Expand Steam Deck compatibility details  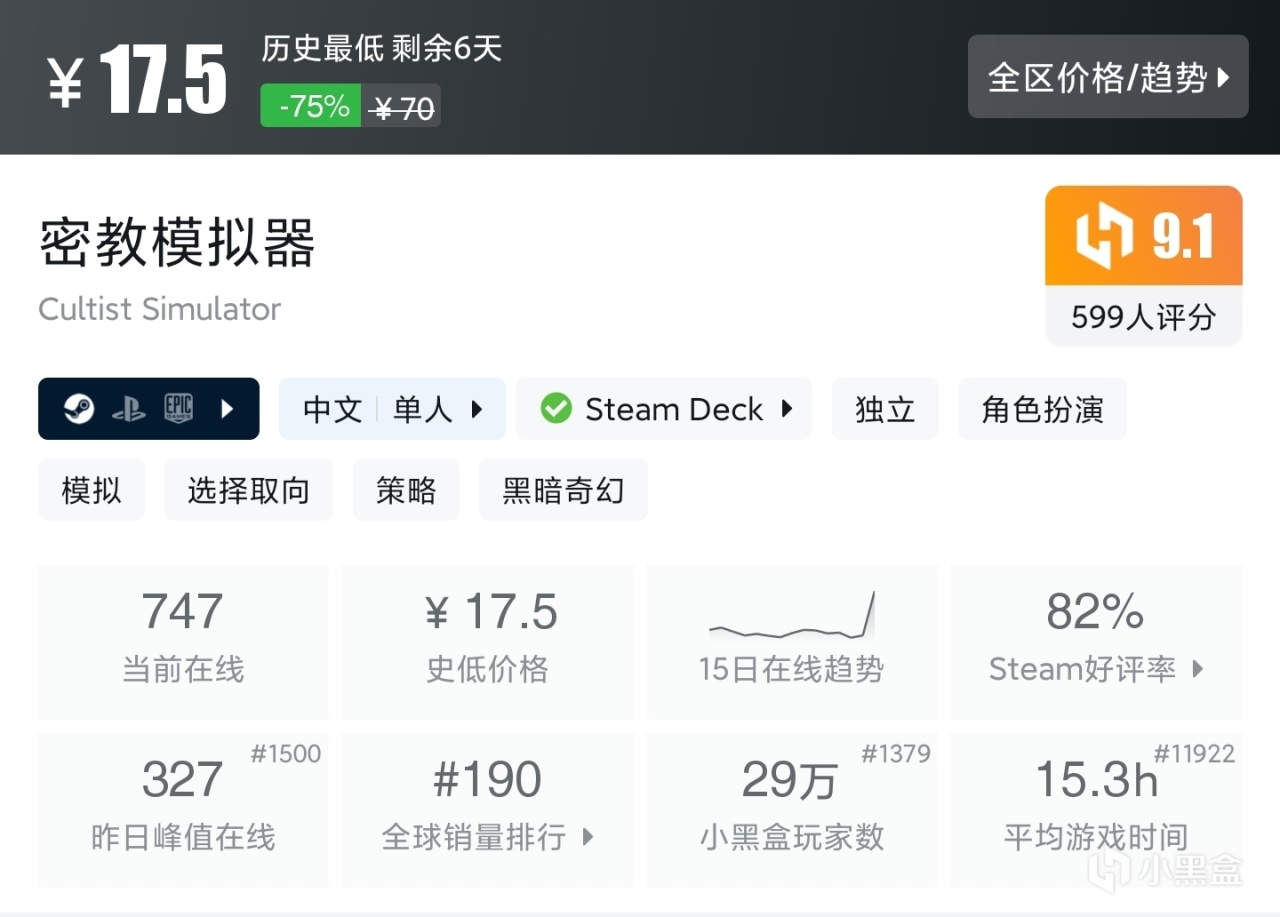coord(786,408)
